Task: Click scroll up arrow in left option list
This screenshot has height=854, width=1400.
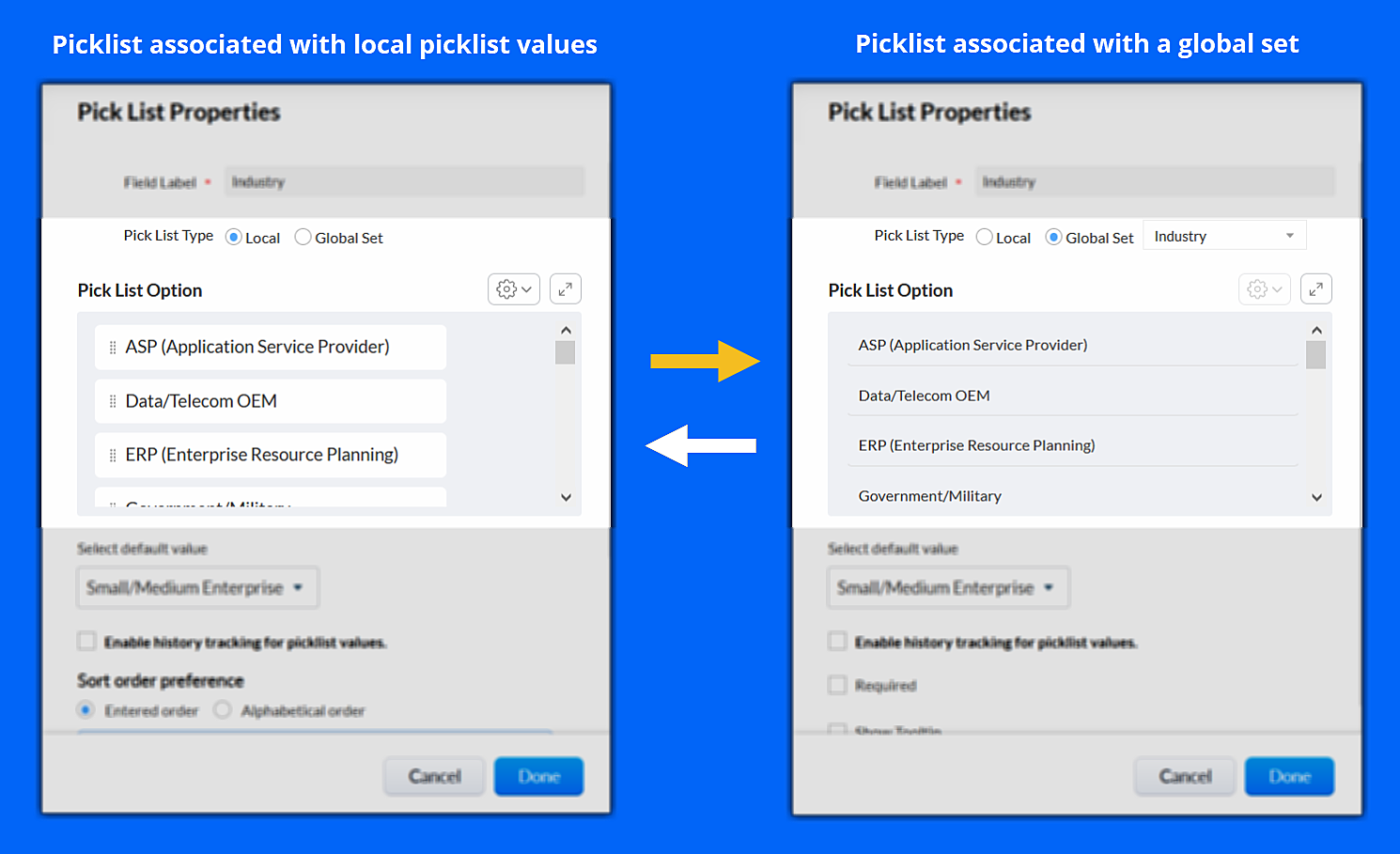Action: 566,330
